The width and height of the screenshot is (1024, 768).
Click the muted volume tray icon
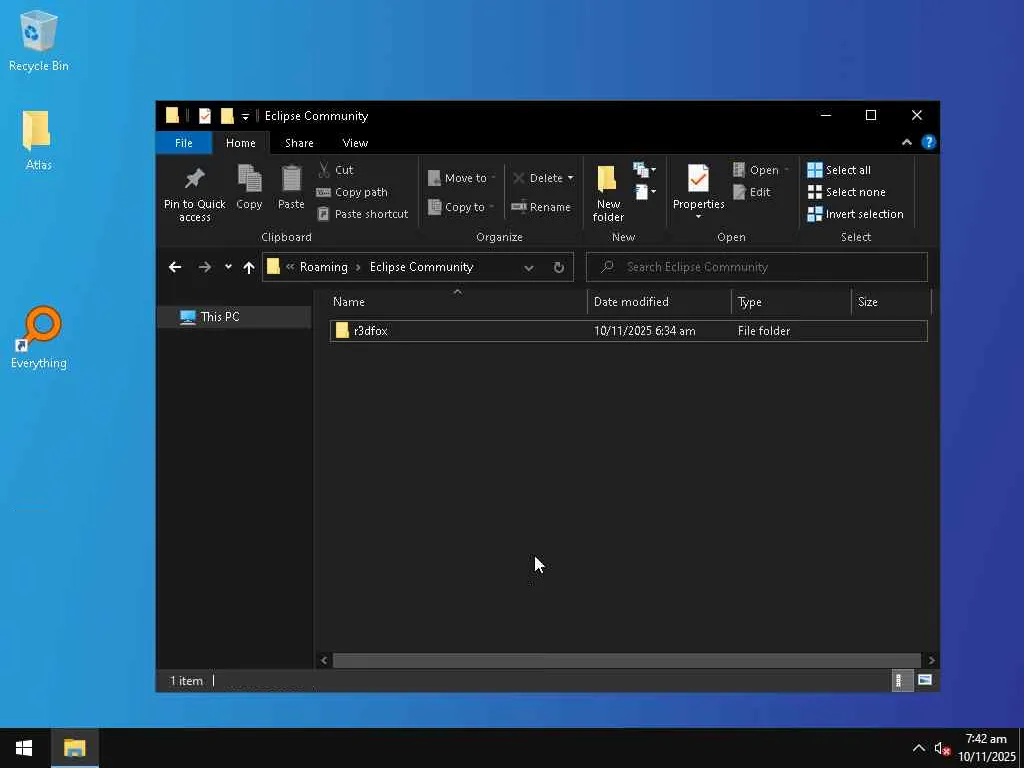point(942,748)
